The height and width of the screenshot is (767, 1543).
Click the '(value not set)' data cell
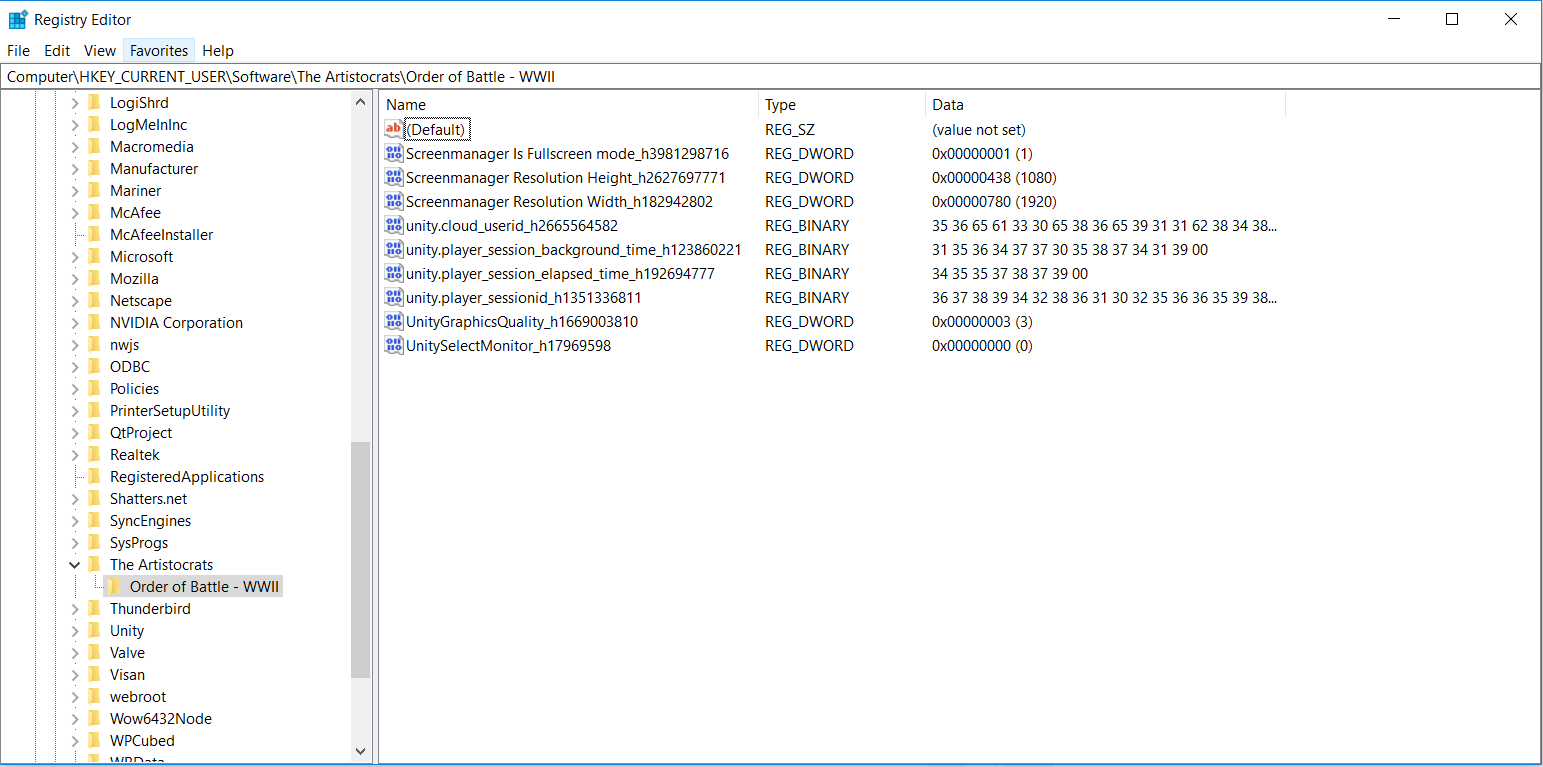point(979,129)
